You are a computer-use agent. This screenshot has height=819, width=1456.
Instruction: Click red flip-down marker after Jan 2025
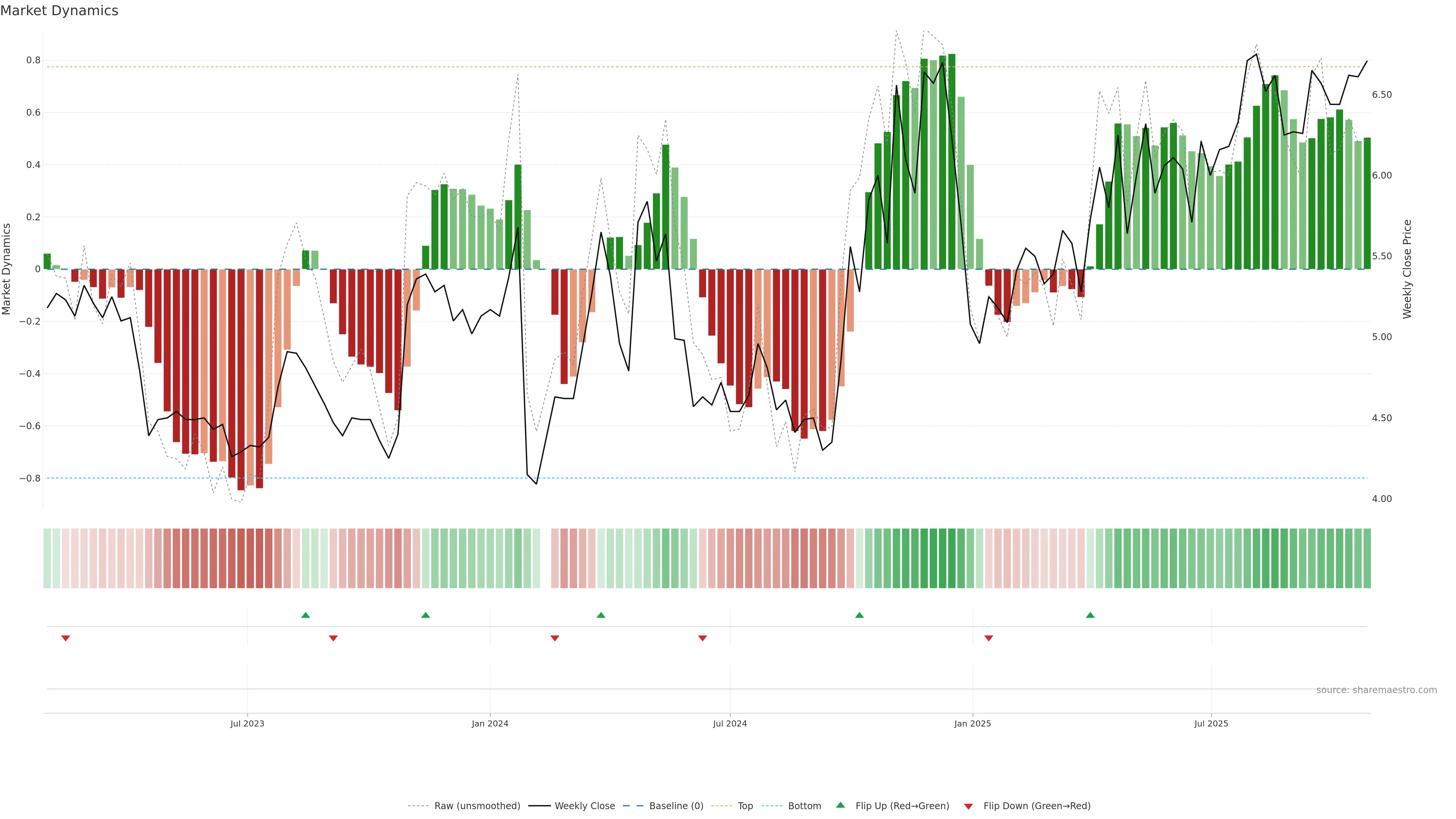pos(988,638)
